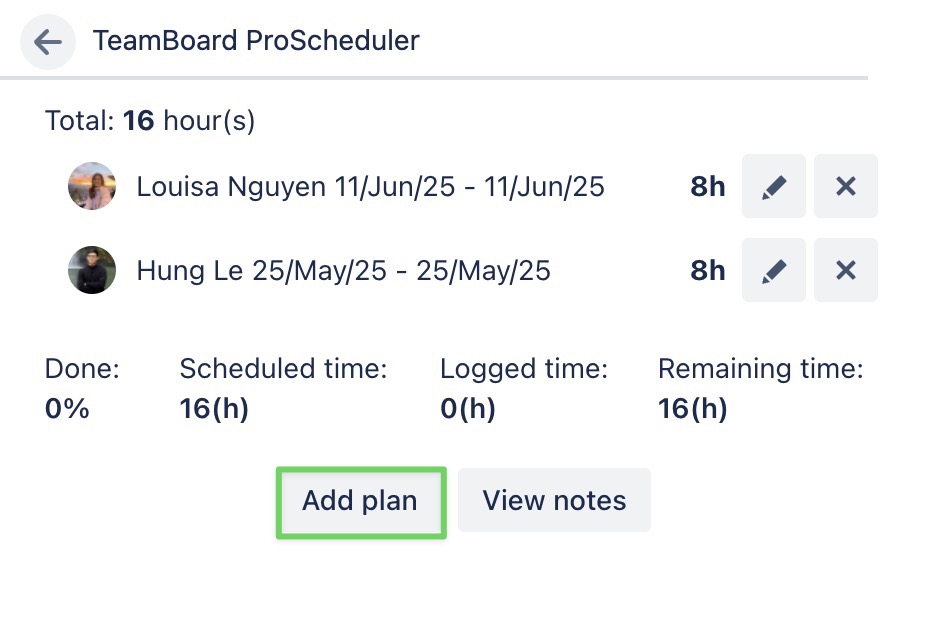The height and width of the screenshot is (626, 928).
Task: Select the TeamBoard ProScheduler title
Action: [256, 41]
